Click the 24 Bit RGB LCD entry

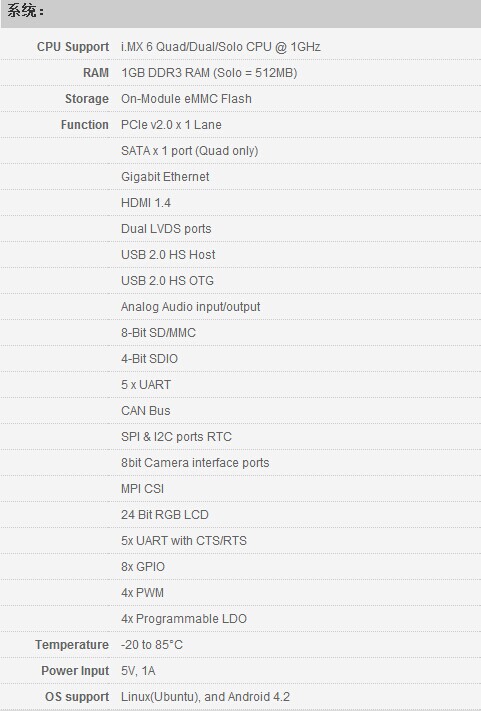coord(165,515)
